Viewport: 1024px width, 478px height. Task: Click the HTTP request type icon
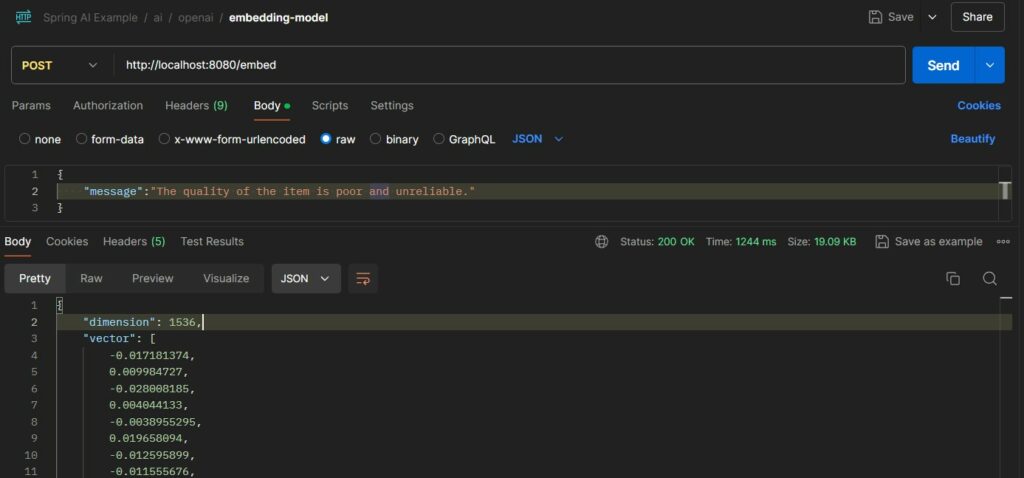(23, 17)
